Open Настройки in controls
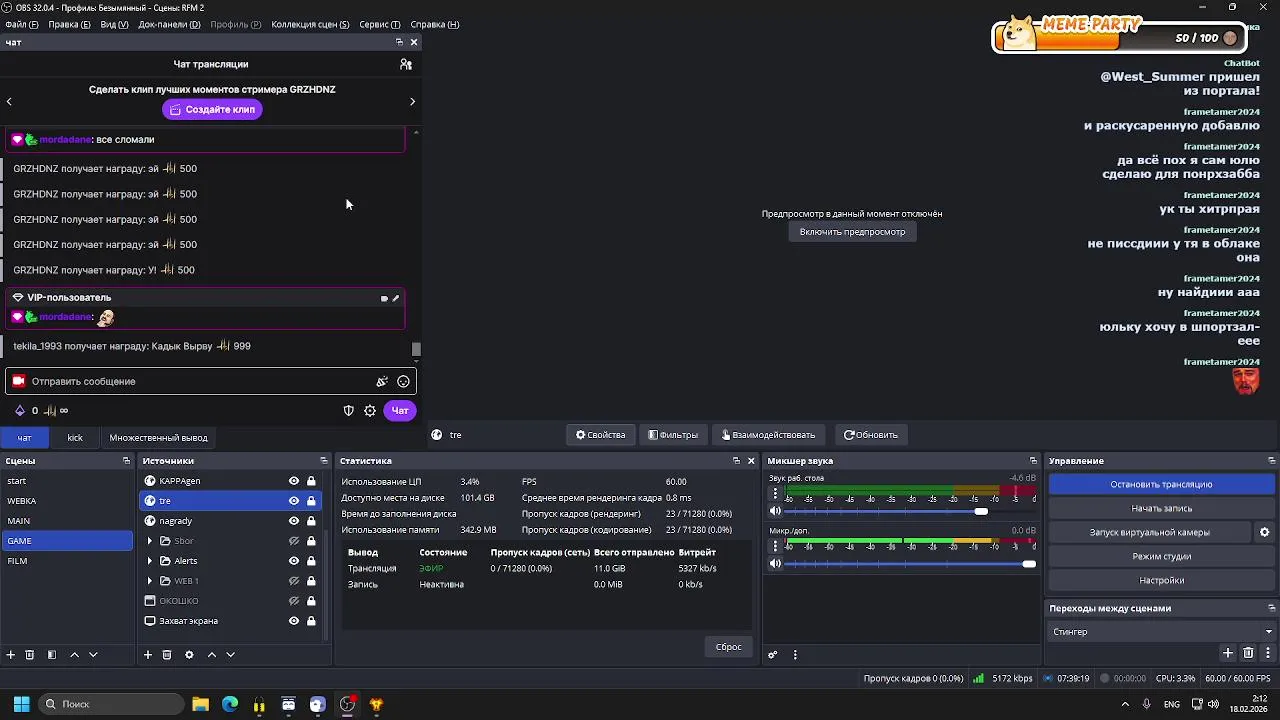Screen dimensions: 1280x720 1161,580
